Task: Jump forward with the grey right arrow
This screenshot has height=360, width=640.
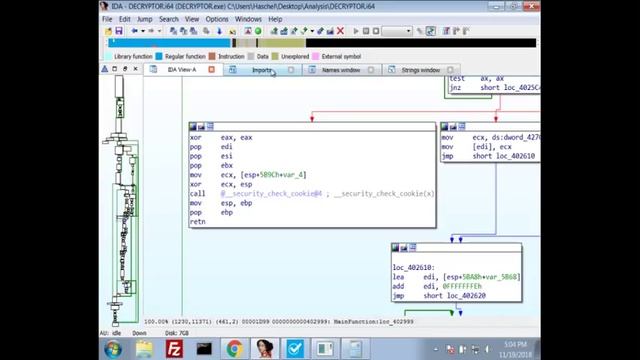Action: click(151, 31)
